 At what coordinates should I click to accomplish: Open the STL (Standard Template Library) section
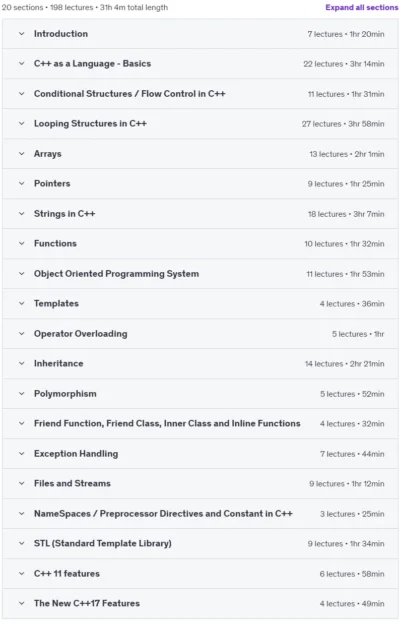click(x=200, y=544)
